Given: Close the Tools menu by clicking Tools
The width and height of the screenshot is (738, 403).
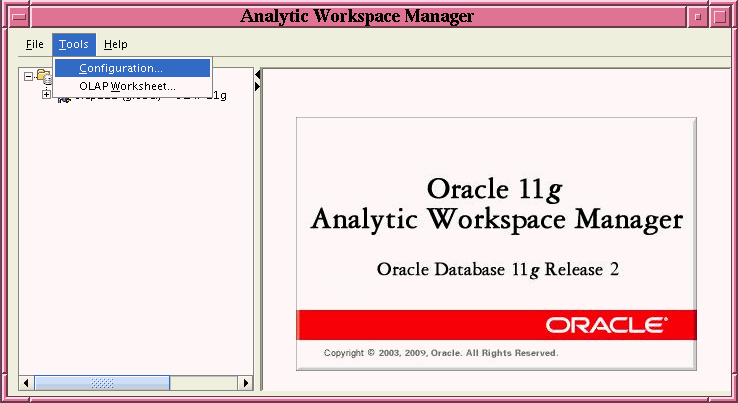Looking at the screenshot, I should 74,44.
